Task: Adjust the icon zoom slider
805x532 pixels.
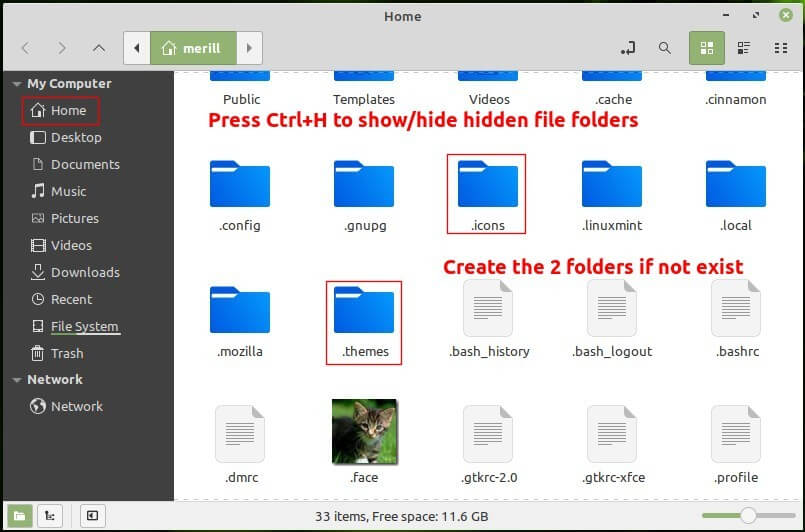Action: [747, 515]
